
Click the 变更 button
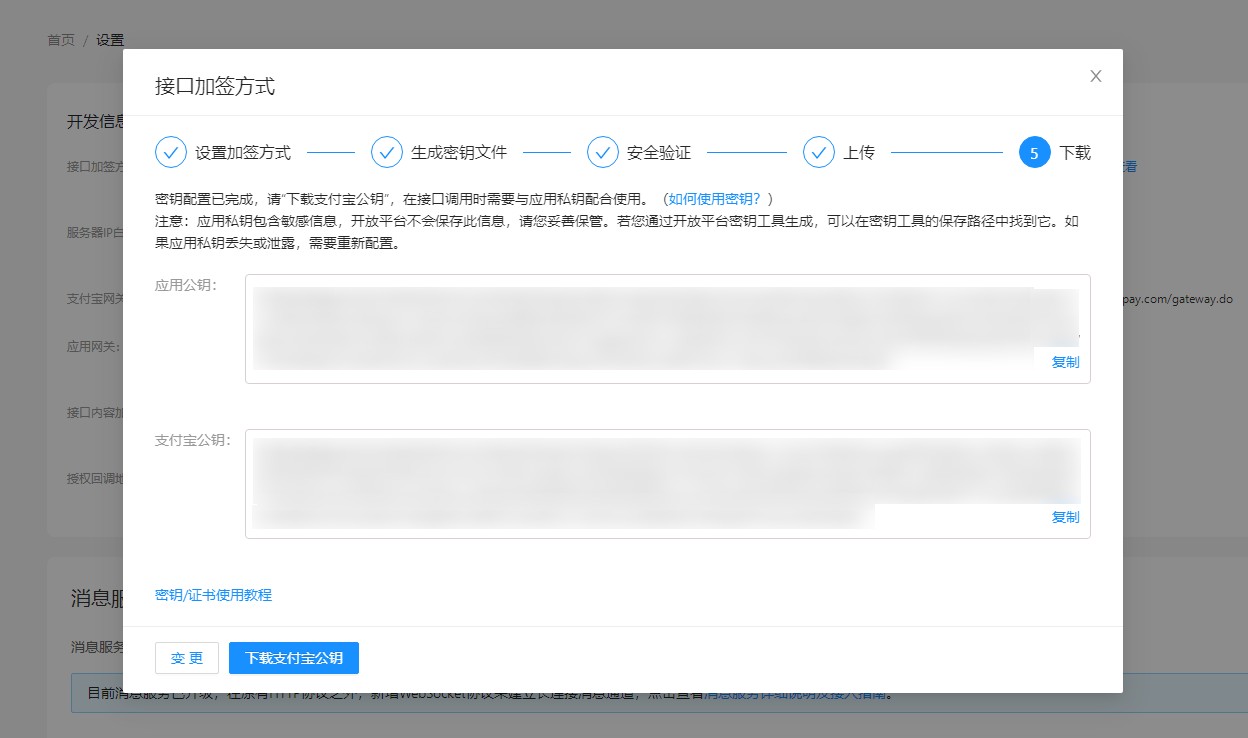[x=187, y=658]
